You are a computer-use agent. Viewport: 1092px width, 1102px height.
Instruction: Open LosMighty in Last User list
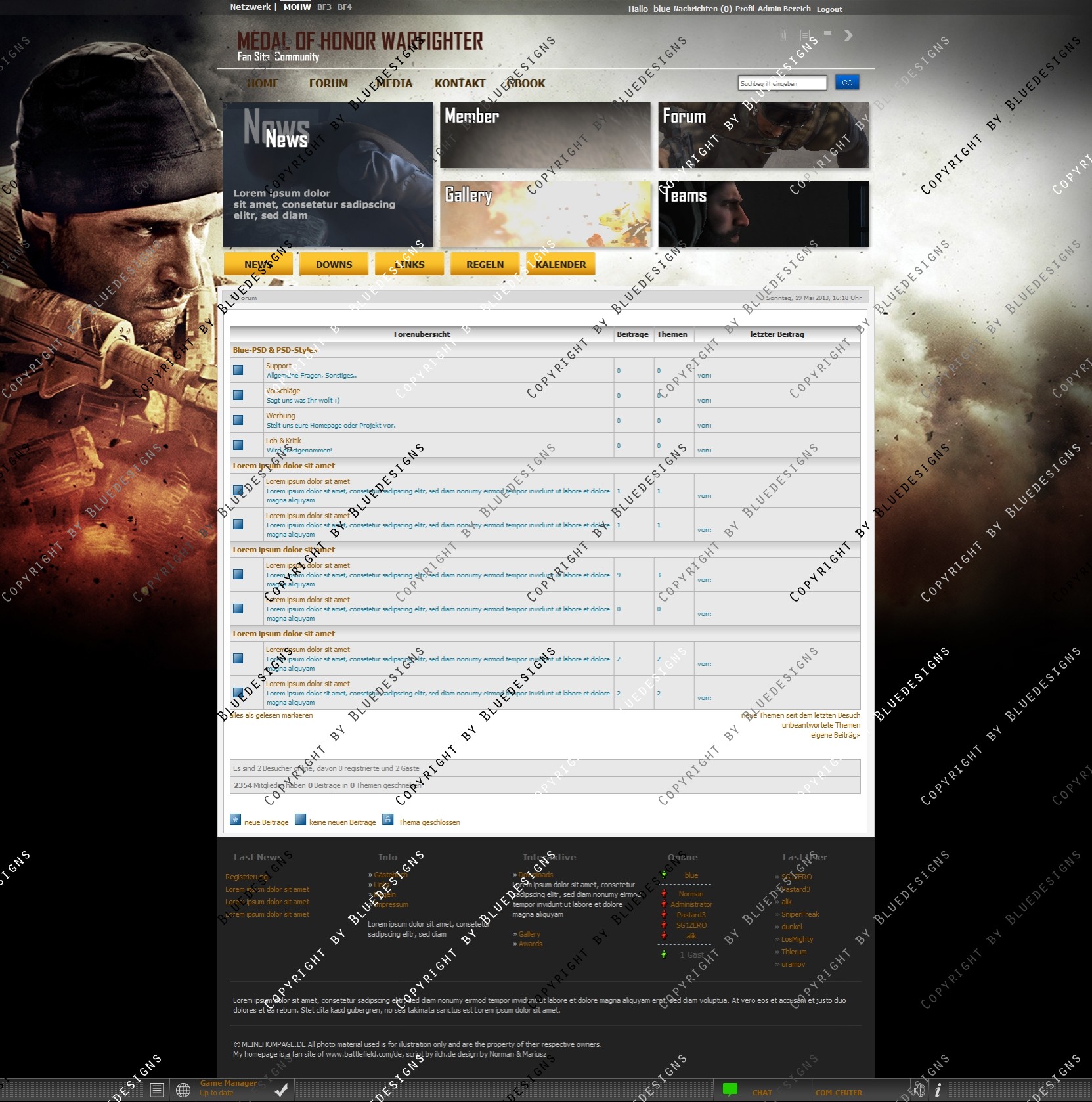click(797, 939)
